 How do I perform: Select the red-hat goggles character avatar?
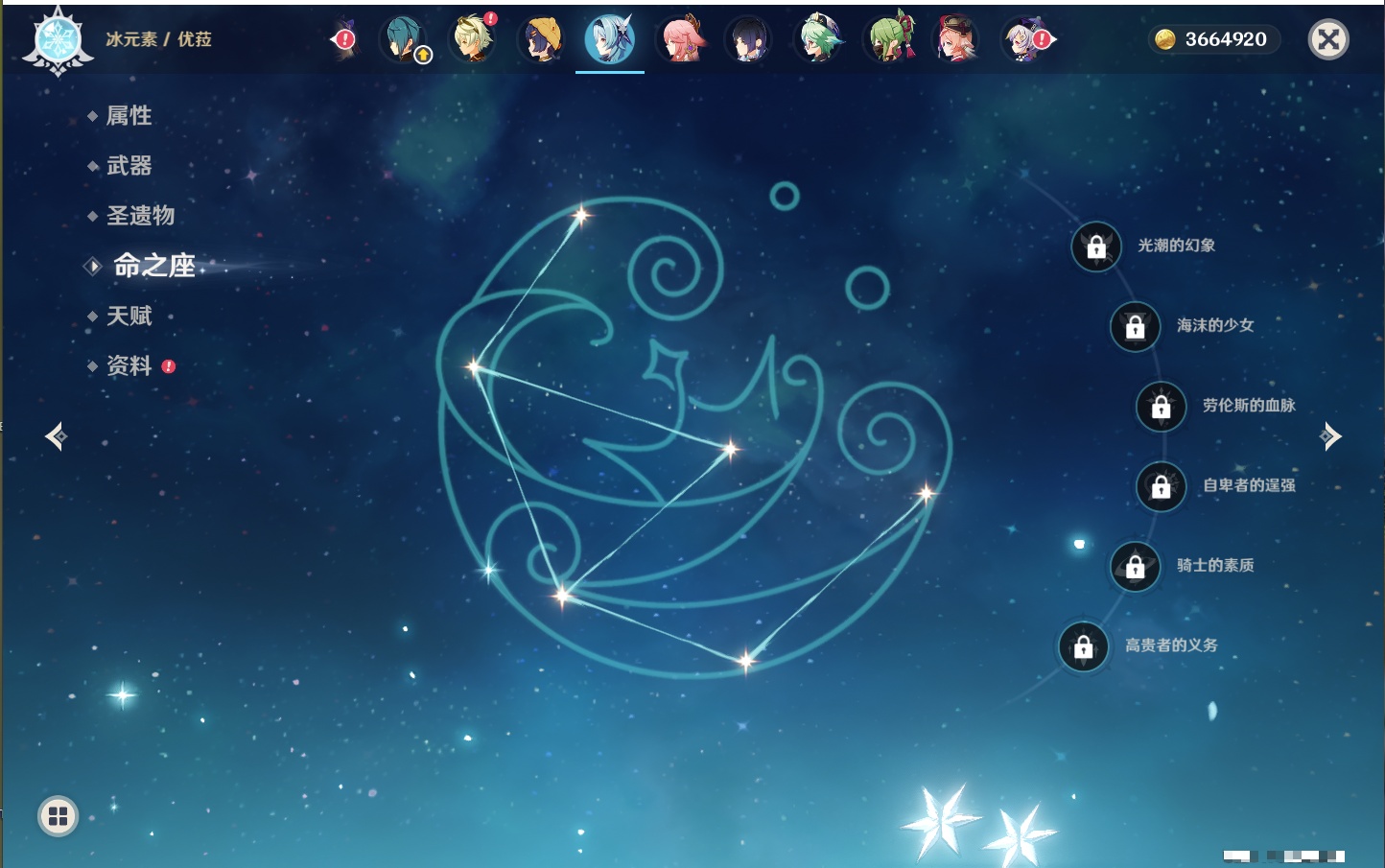[956, 39]
